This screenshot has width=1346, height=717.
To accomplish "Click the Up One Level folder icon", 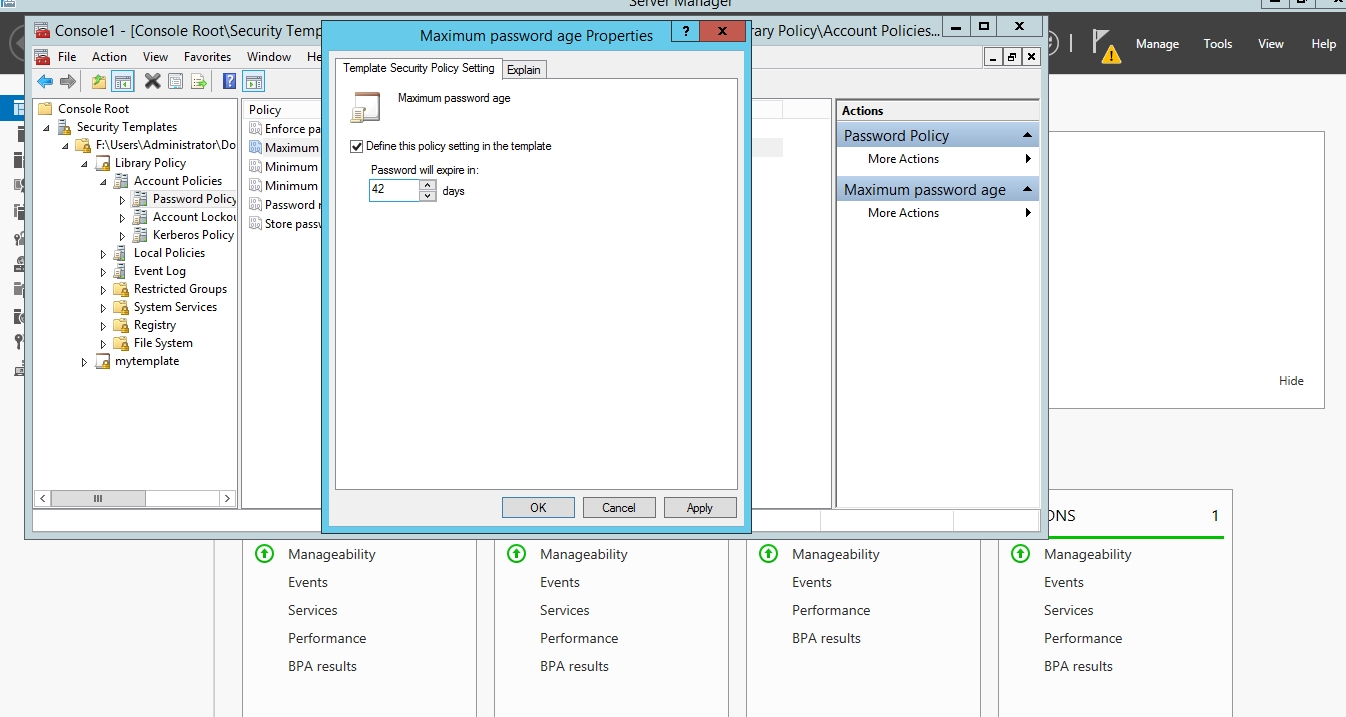I will coord(99,82).
